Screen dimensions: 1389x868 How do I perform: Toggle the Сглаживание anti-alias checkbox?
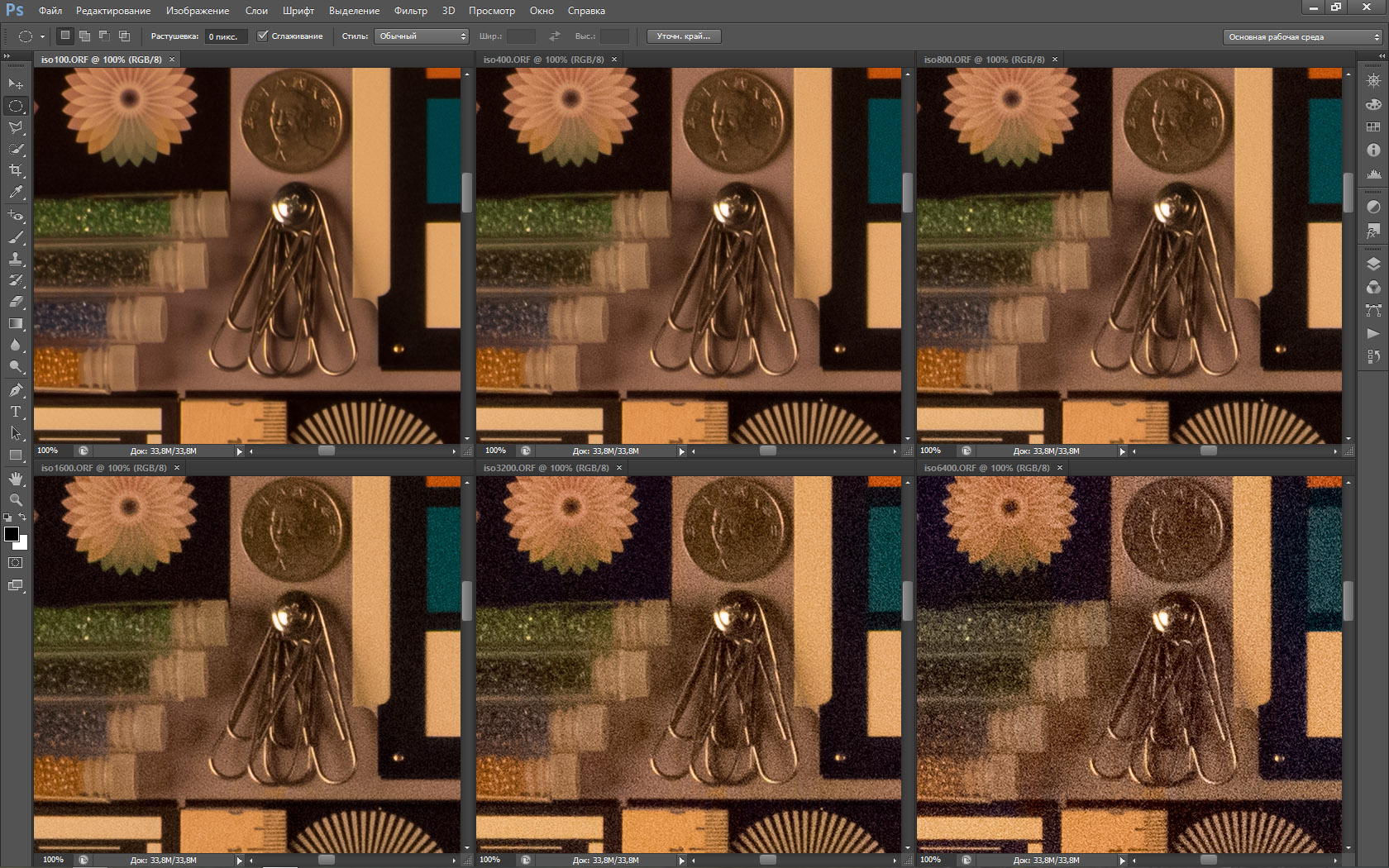click(262, 36)
